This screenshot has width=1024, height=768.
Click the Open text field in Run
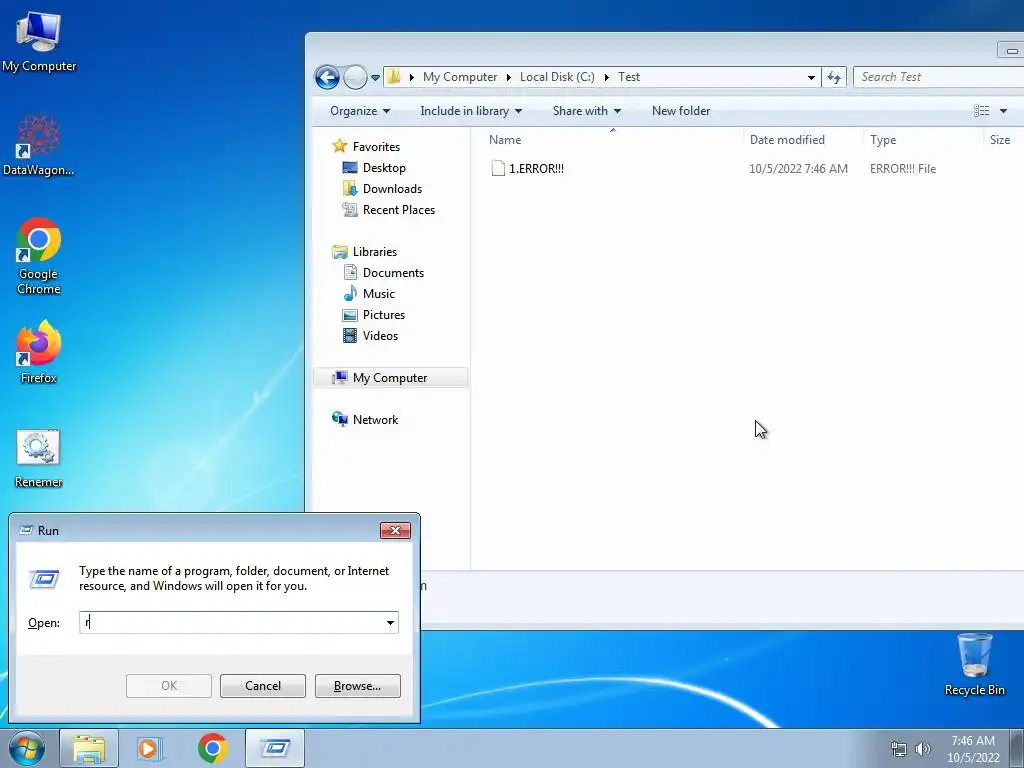[x=231, y=622]
